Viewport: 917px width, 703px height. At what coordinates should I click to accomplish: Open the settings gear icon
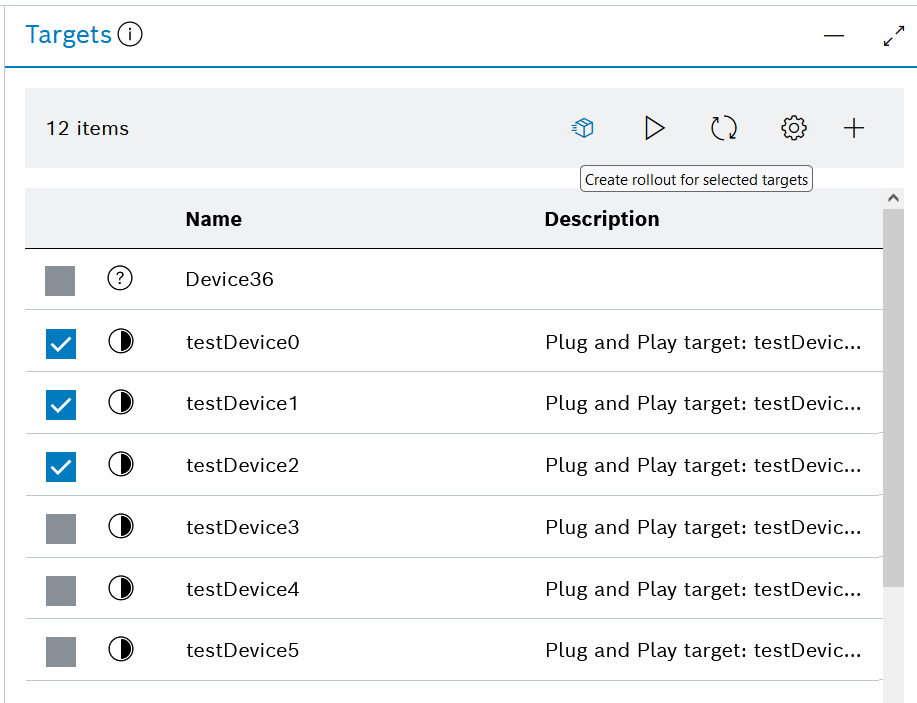[794, 128]
